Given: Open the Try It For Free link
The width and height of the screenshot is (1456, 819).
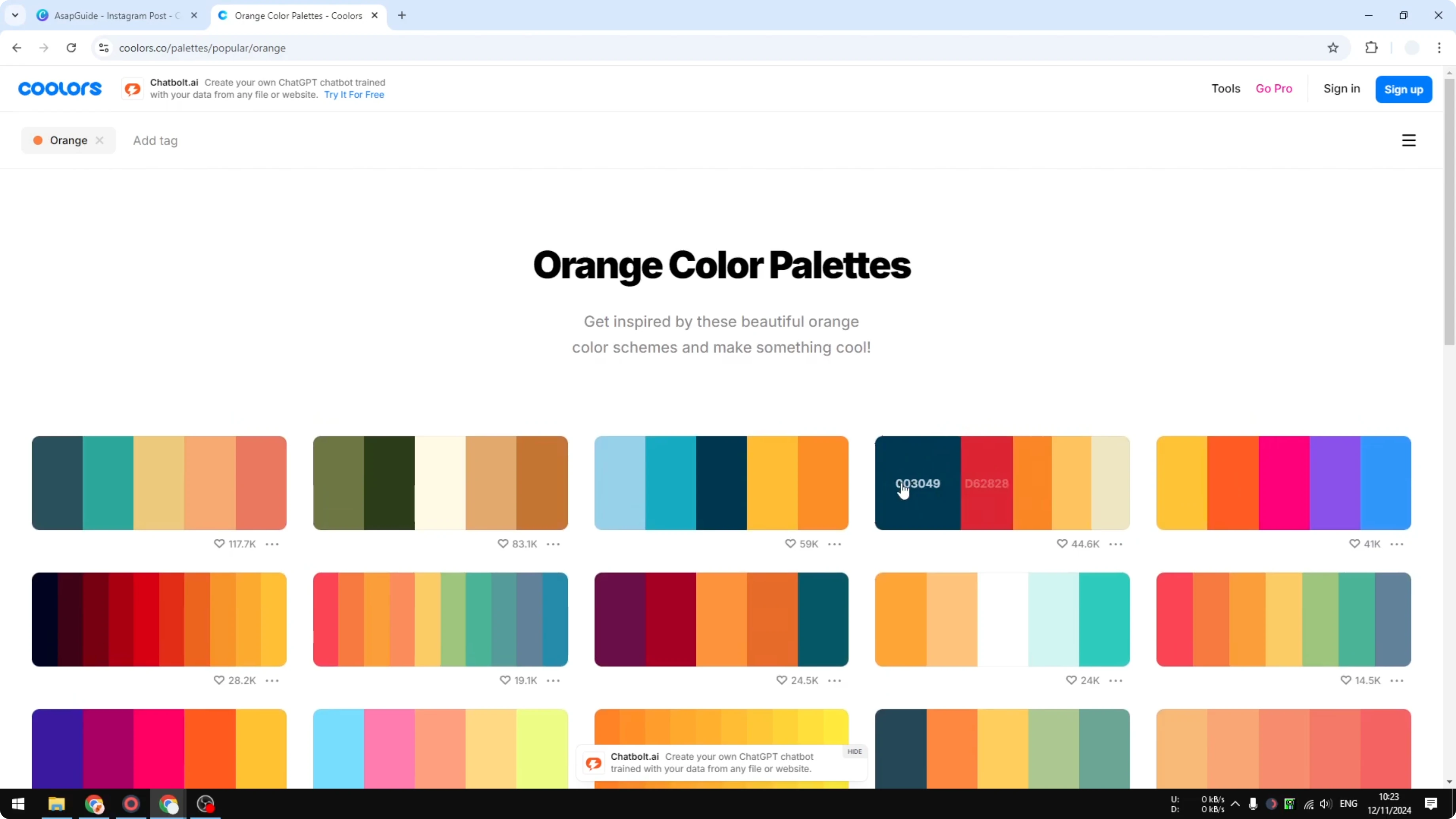Looking at the screenshot, I should point(355,95).
